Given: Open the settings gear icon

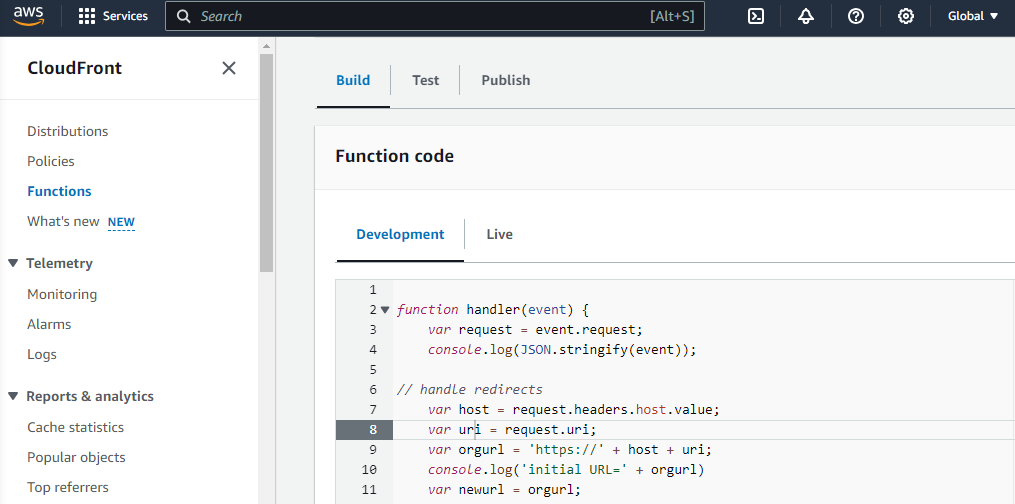Looking at the screenshot, I should (x=906, y=16).
